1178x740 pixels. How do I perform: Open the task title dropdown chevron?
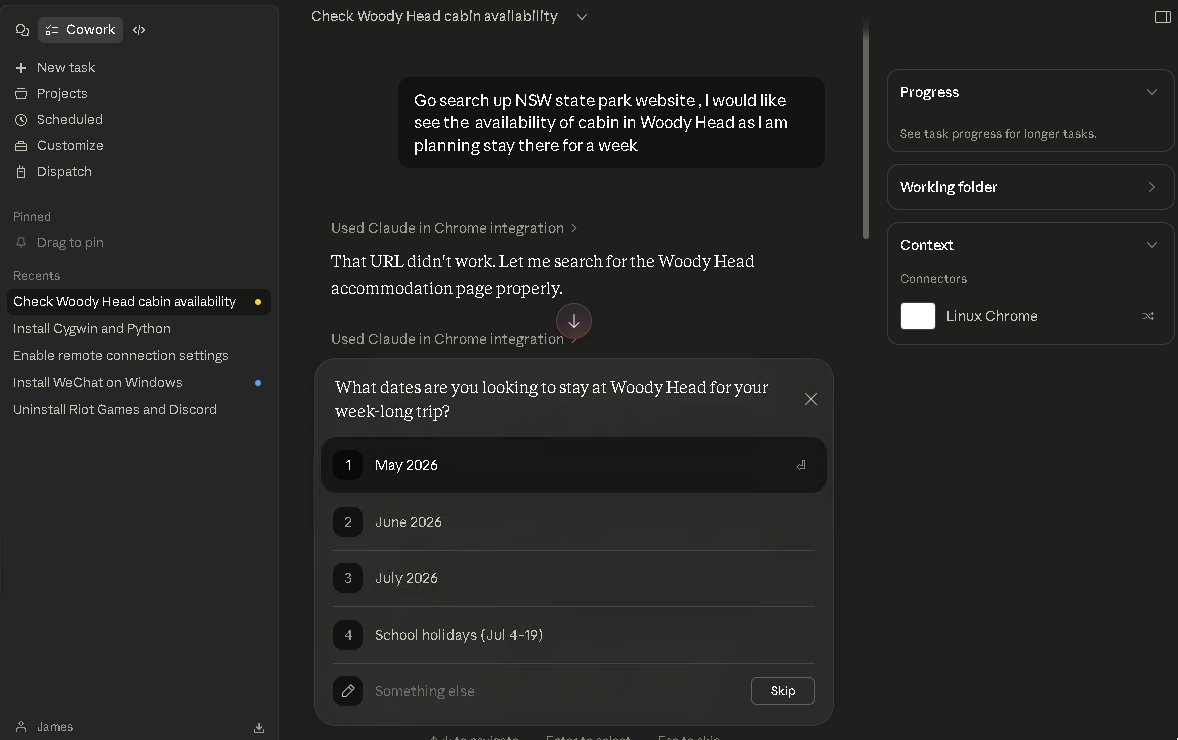pyautogui.click(x=582, y=17)
